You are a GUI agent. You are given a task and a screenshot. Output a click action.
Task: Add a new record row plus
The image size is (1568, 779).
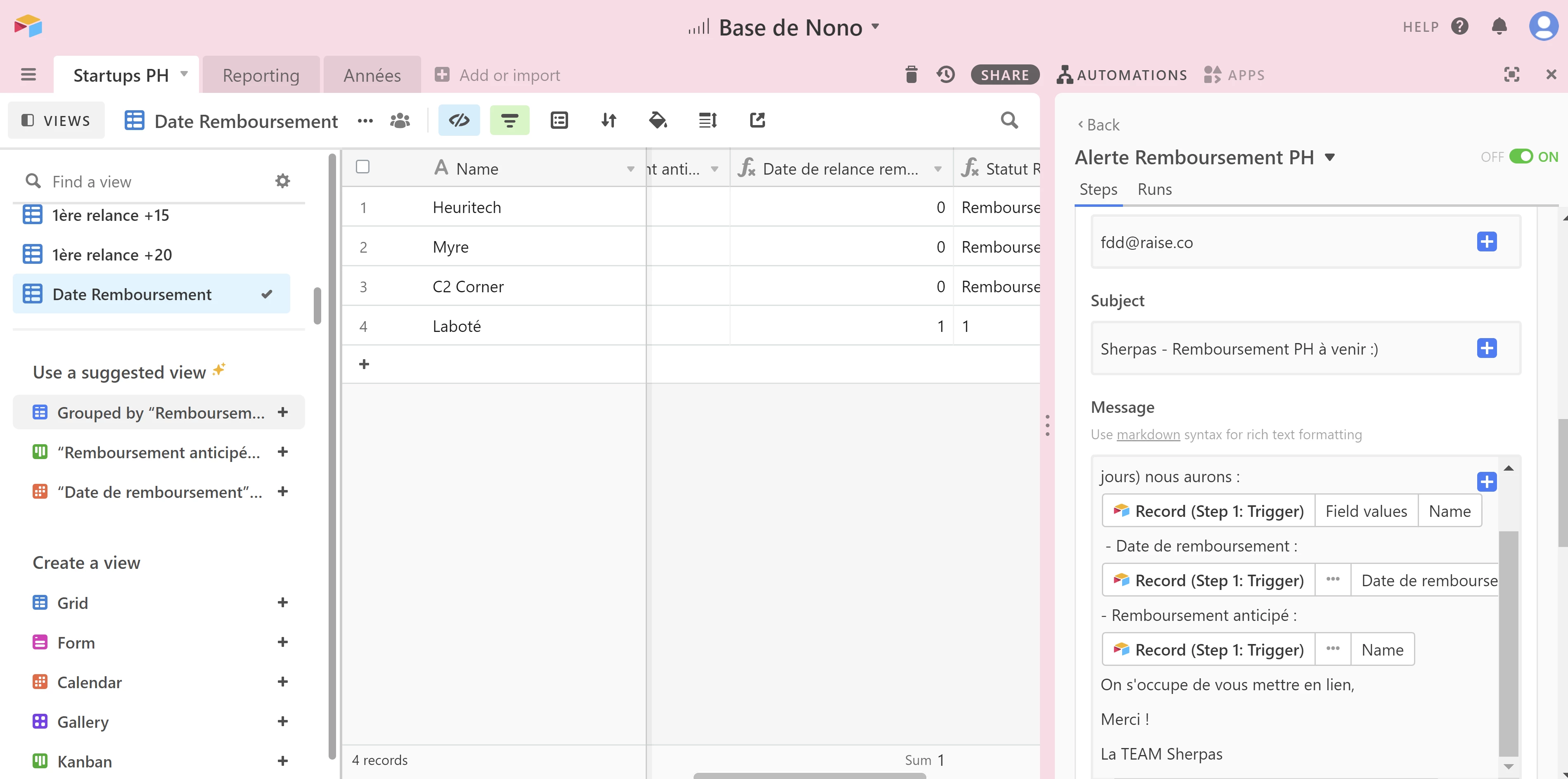tap(364, 364)
